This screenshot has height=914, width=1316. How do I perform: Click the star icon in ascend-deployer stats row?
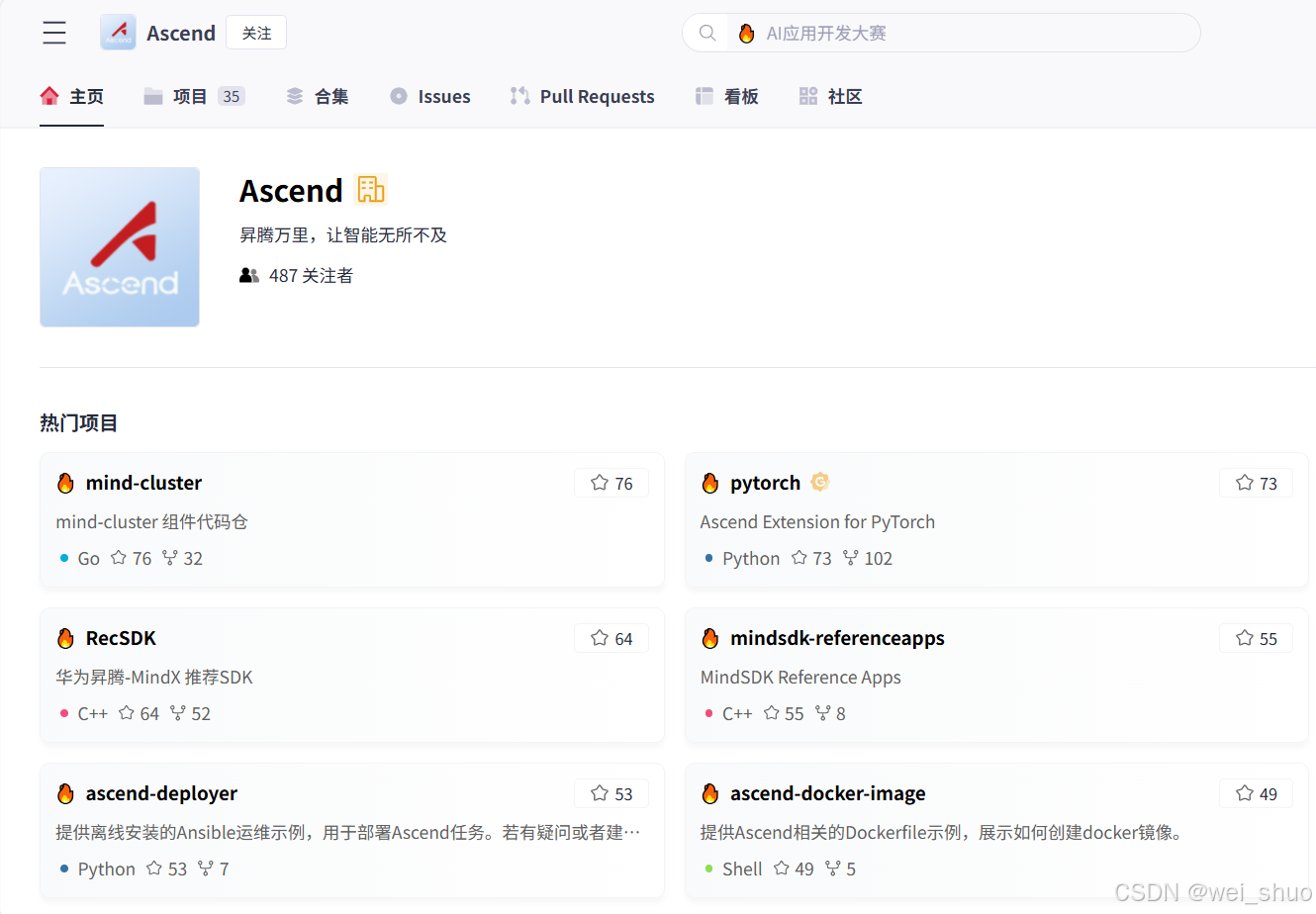[x=154, y=868]
